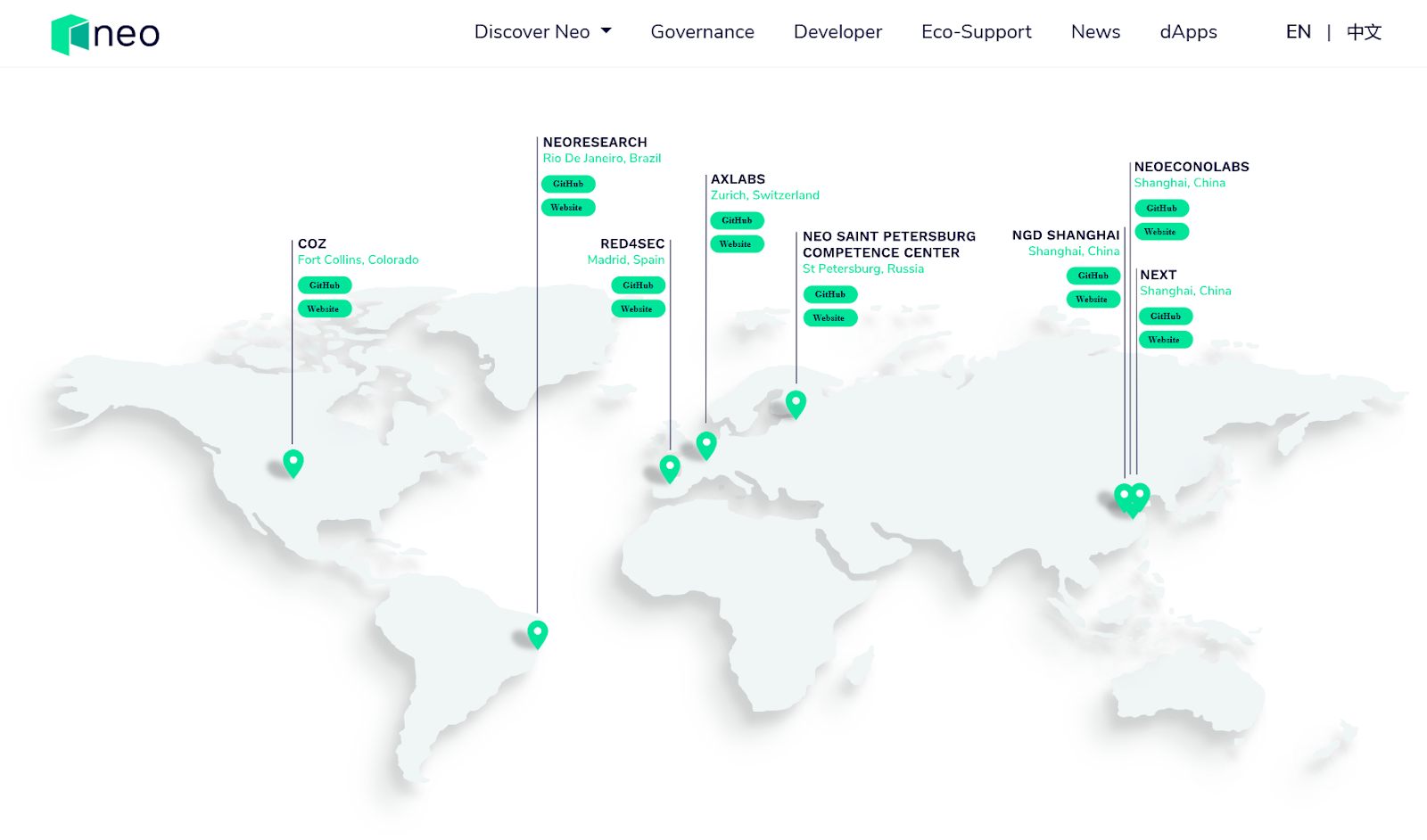
Task: Open the Developer menu item
Action: coord(837,32)
